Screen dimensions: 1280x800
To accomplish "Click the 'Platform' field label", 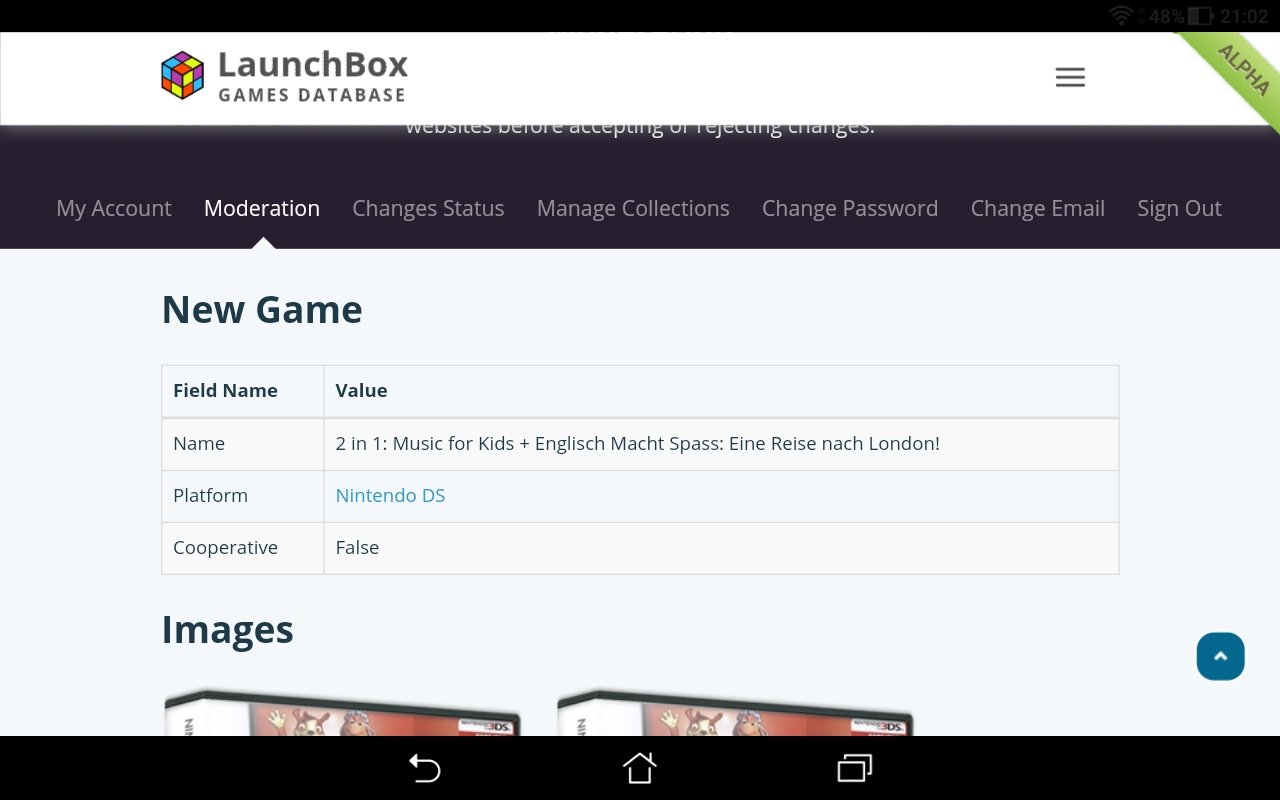I will 210,495.
